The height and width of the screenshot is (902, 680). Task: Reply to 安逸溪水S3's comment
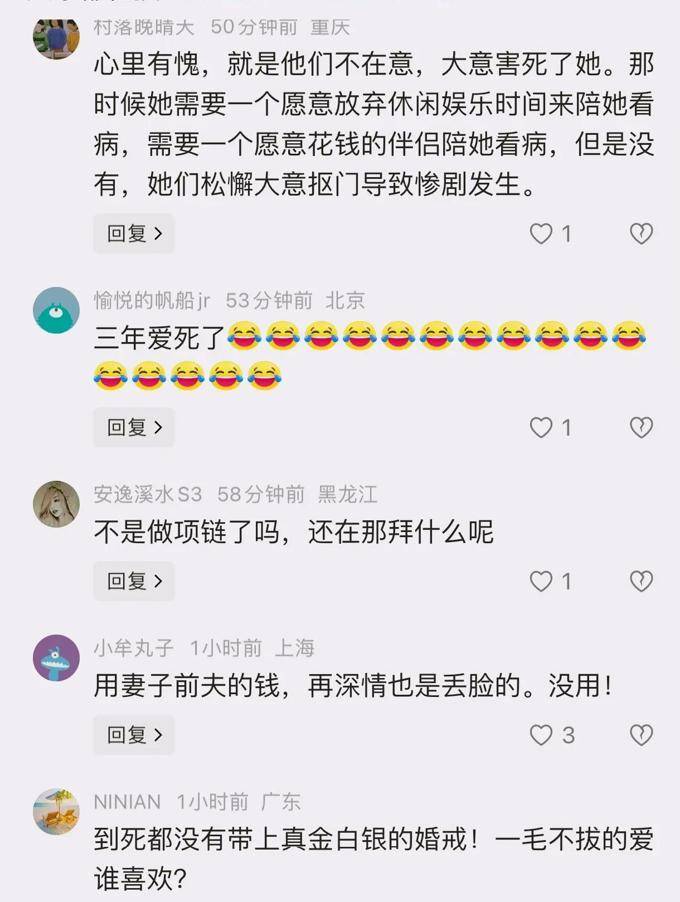tap(134, 581)
